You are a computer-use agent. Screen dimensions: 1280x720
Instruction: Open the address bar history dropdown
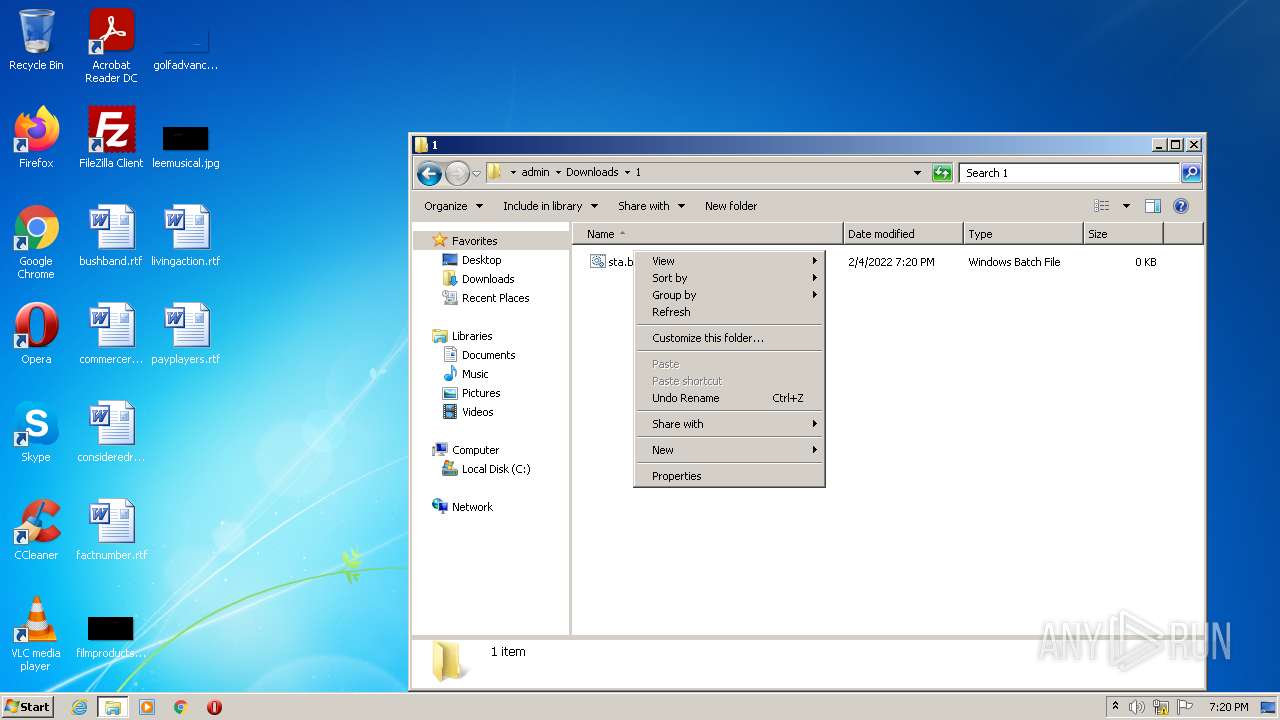point(917,173)
